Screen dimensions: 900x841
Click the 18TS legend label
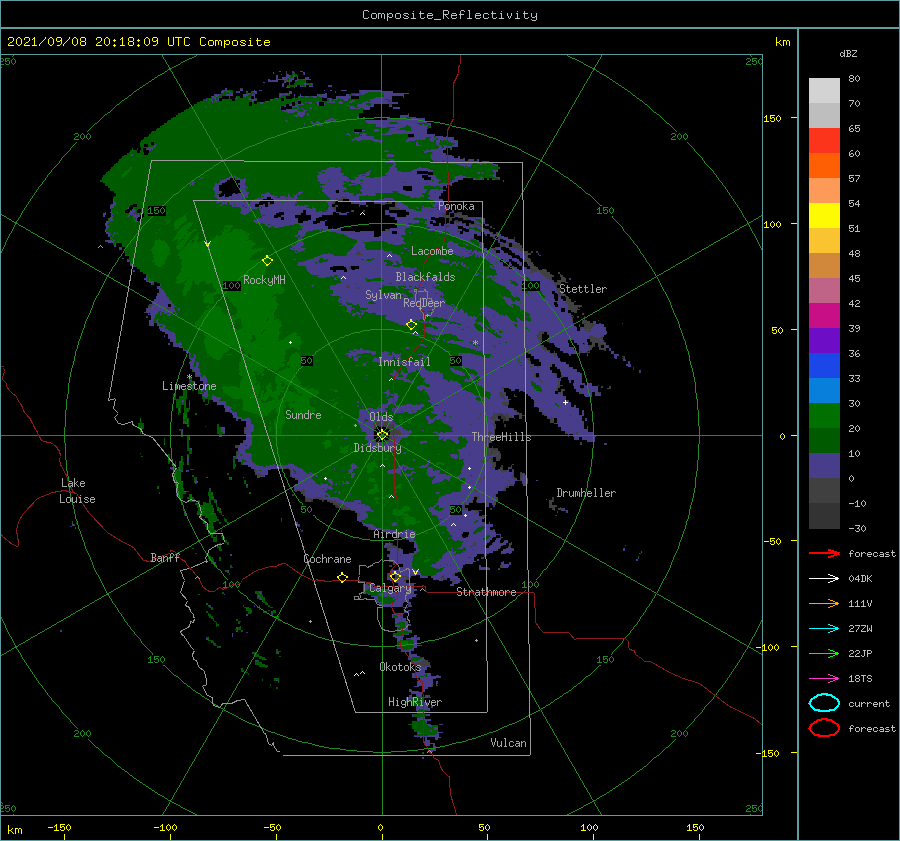860,679
